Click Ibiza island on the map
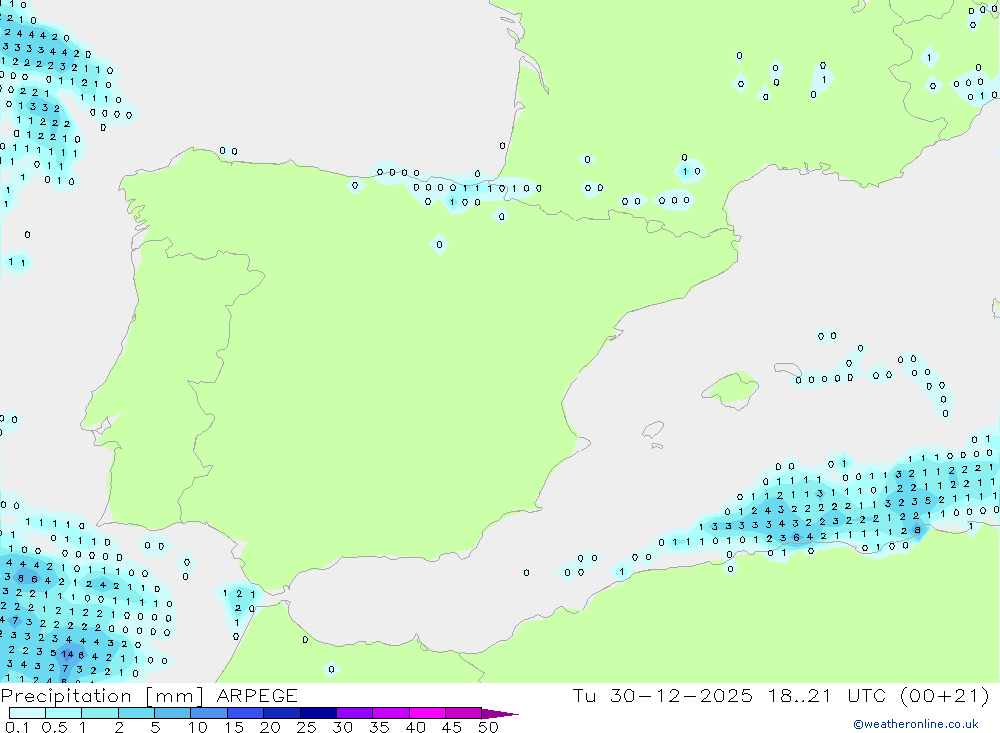1000x733 pixels. (x=654, y=430)
